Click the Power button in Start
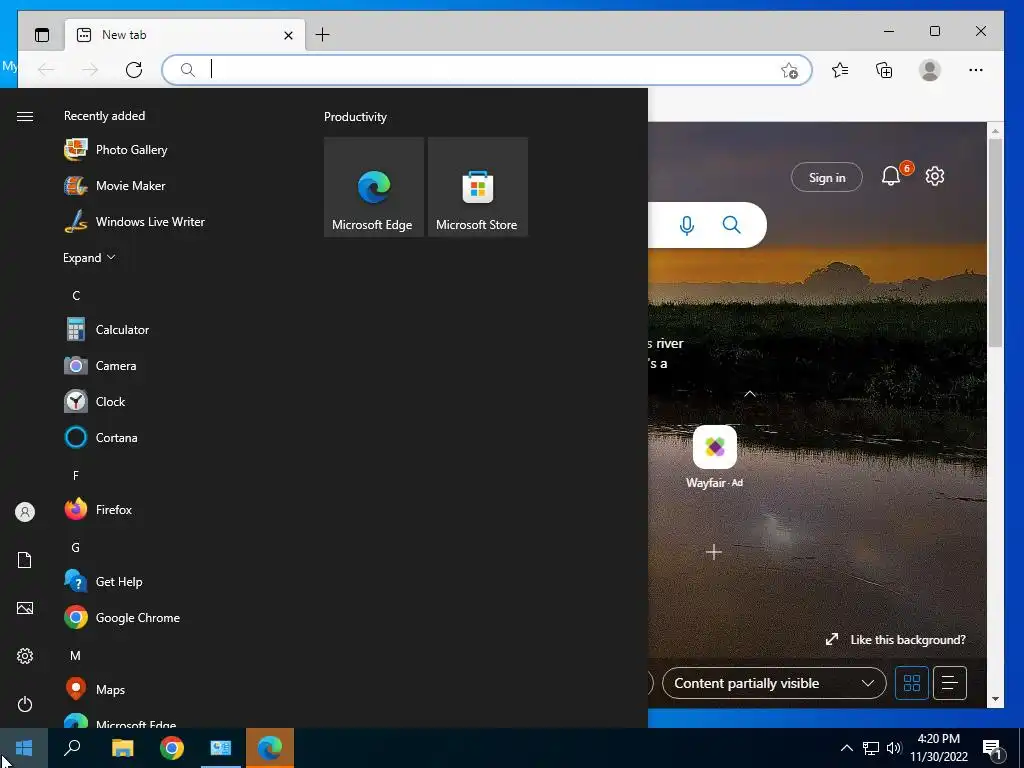Screen dimensions: 1024x768 (x=25, y=704)
